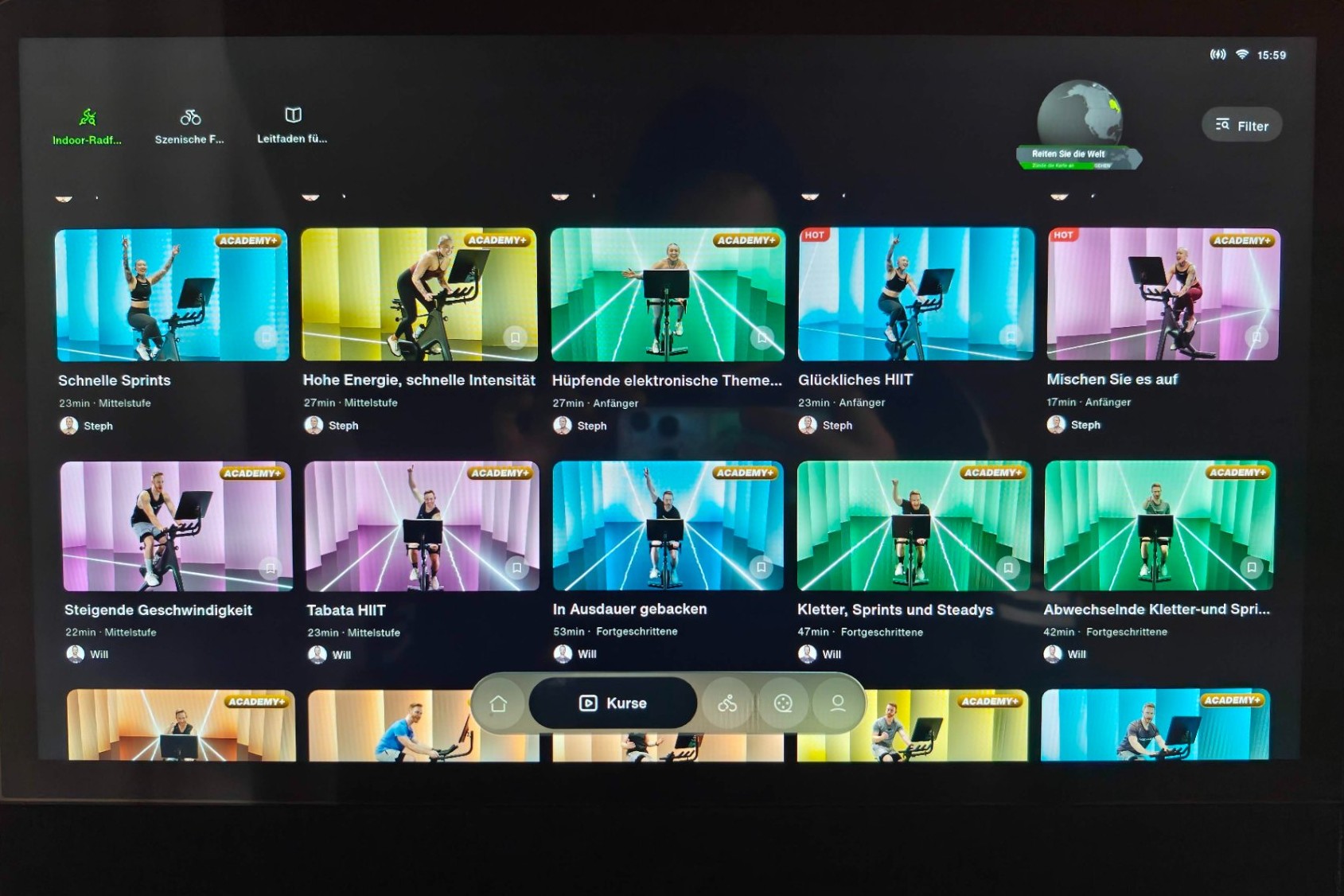1344x896 pixels.
Task: Bookmark the Kletter, Sprints und Steadys class
Action: coord(1007,568)
